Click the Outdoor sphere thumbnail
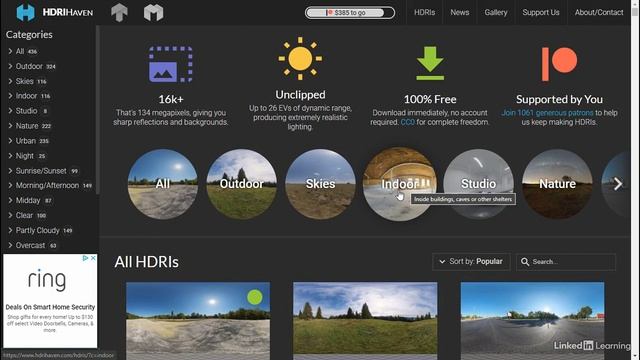 point(242,184)
